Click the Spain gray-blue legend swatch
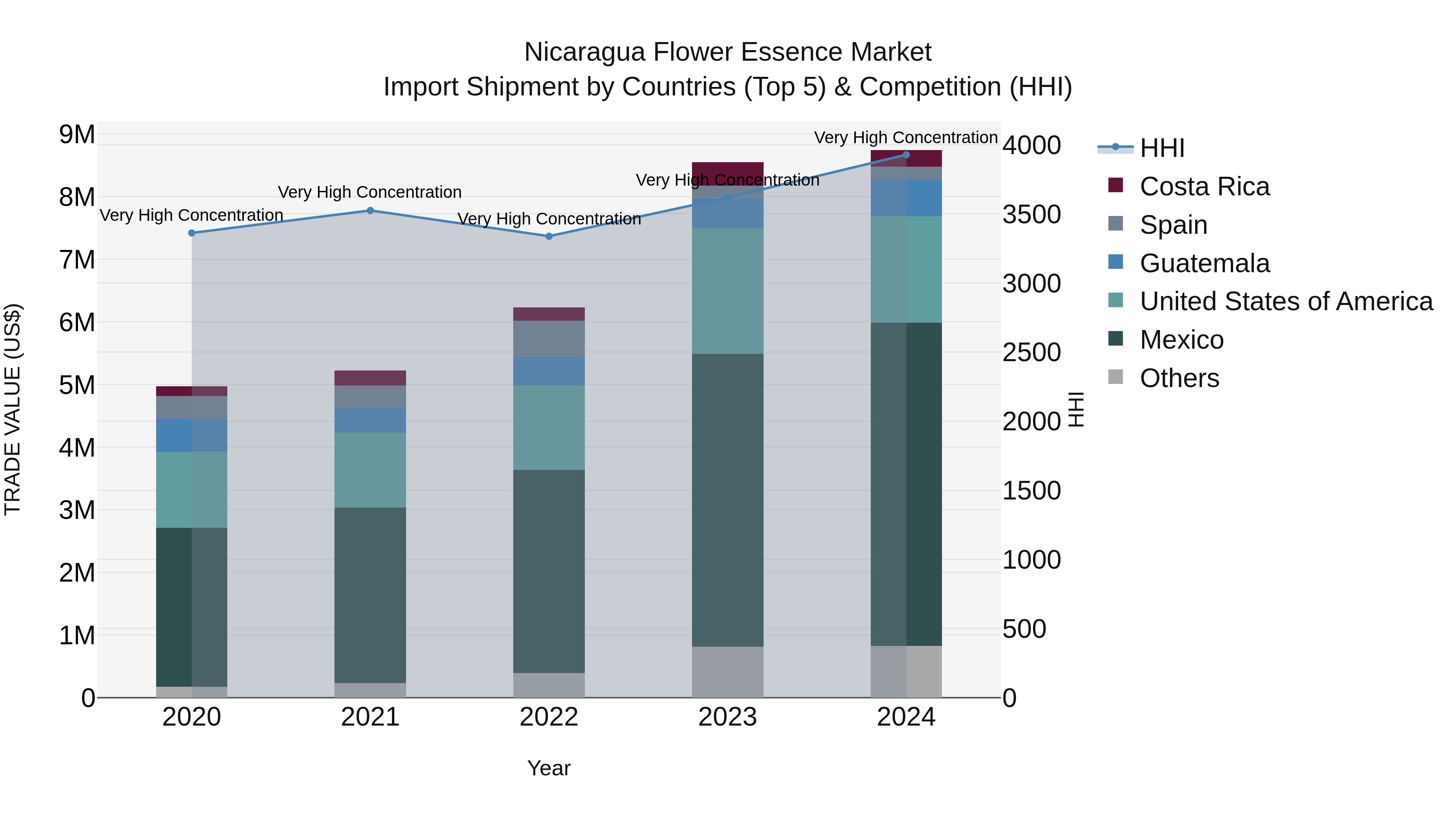Screen dimensions: 1456x819 pyautogui.click(x=1116, y=223)
